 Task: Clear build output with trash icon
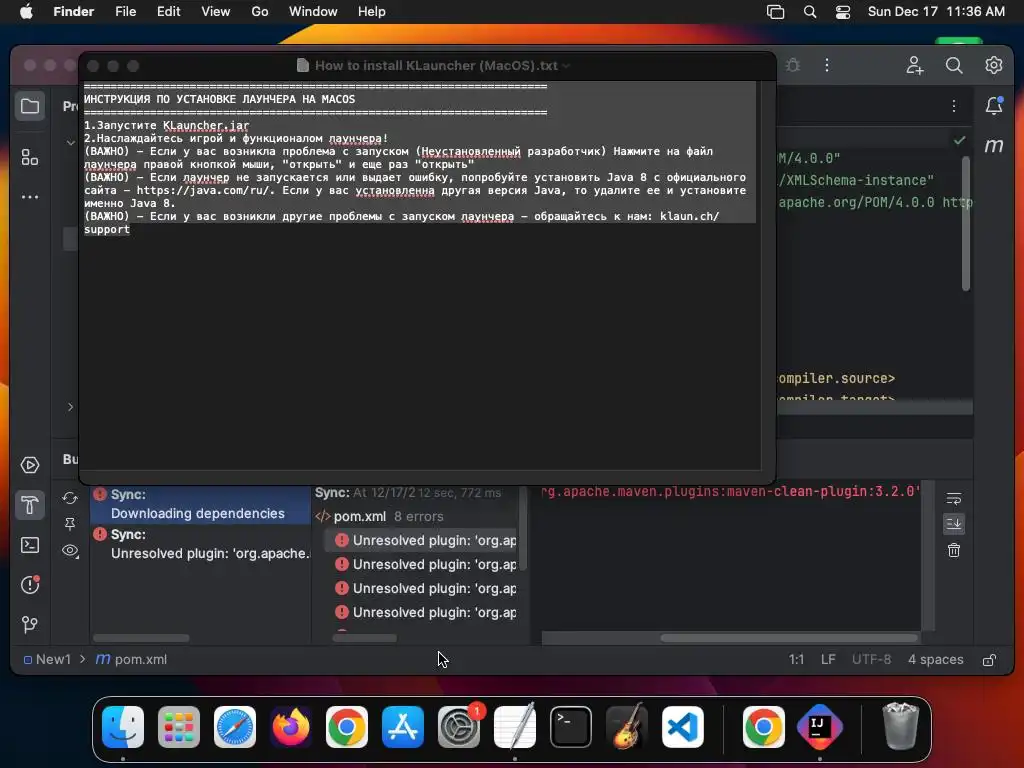(x=954, y=551)
